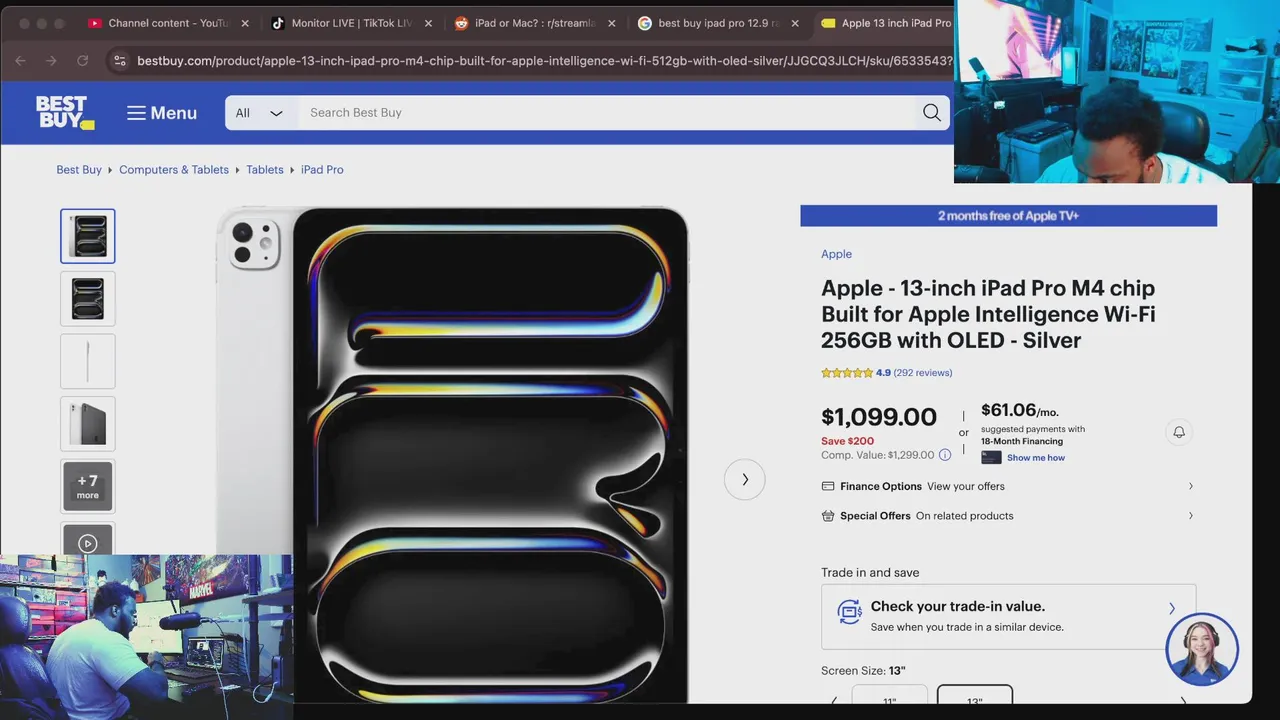
Task: Open the hamburger Menu
Action: 162,113
